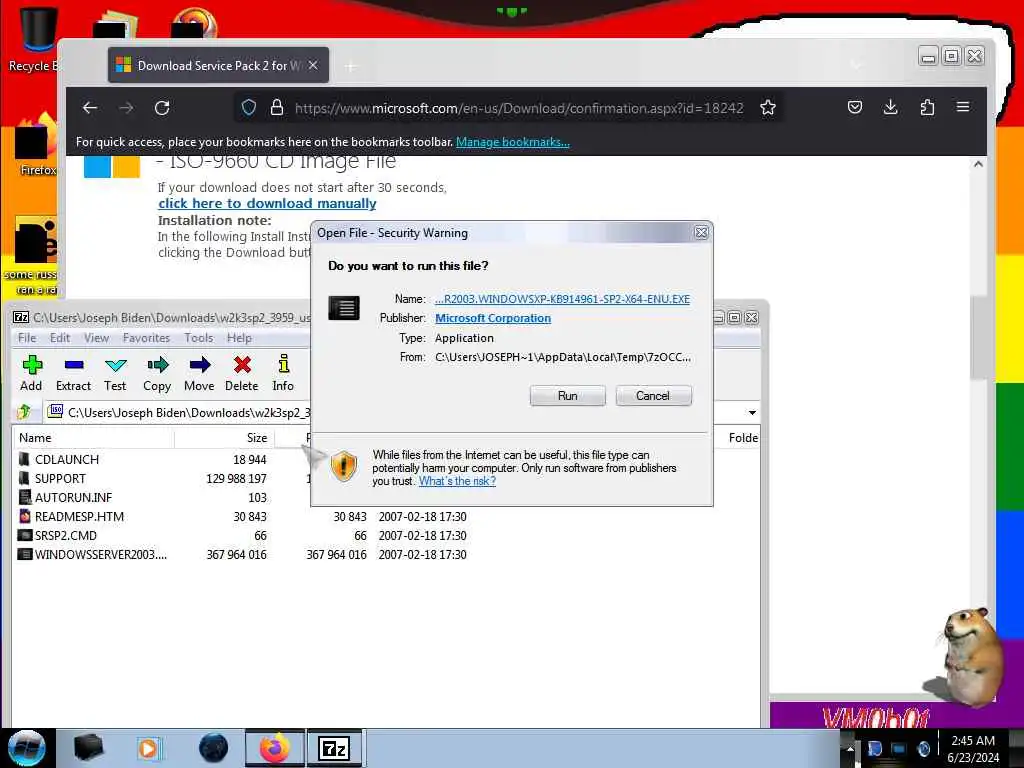The width and height of the screenshot is (1024, 768).
Task: Show hidden system tray icons
Action: pyautogui.click(x=850, y=748)
